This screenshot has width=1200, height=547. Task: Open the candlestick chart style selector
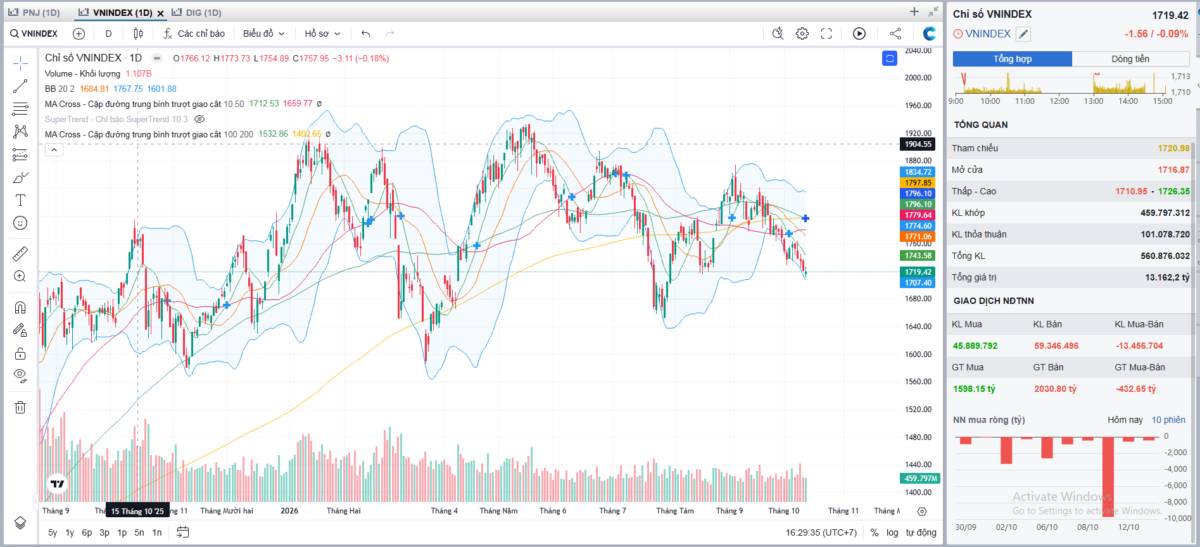pyautogui.click(x=139, y=33)
